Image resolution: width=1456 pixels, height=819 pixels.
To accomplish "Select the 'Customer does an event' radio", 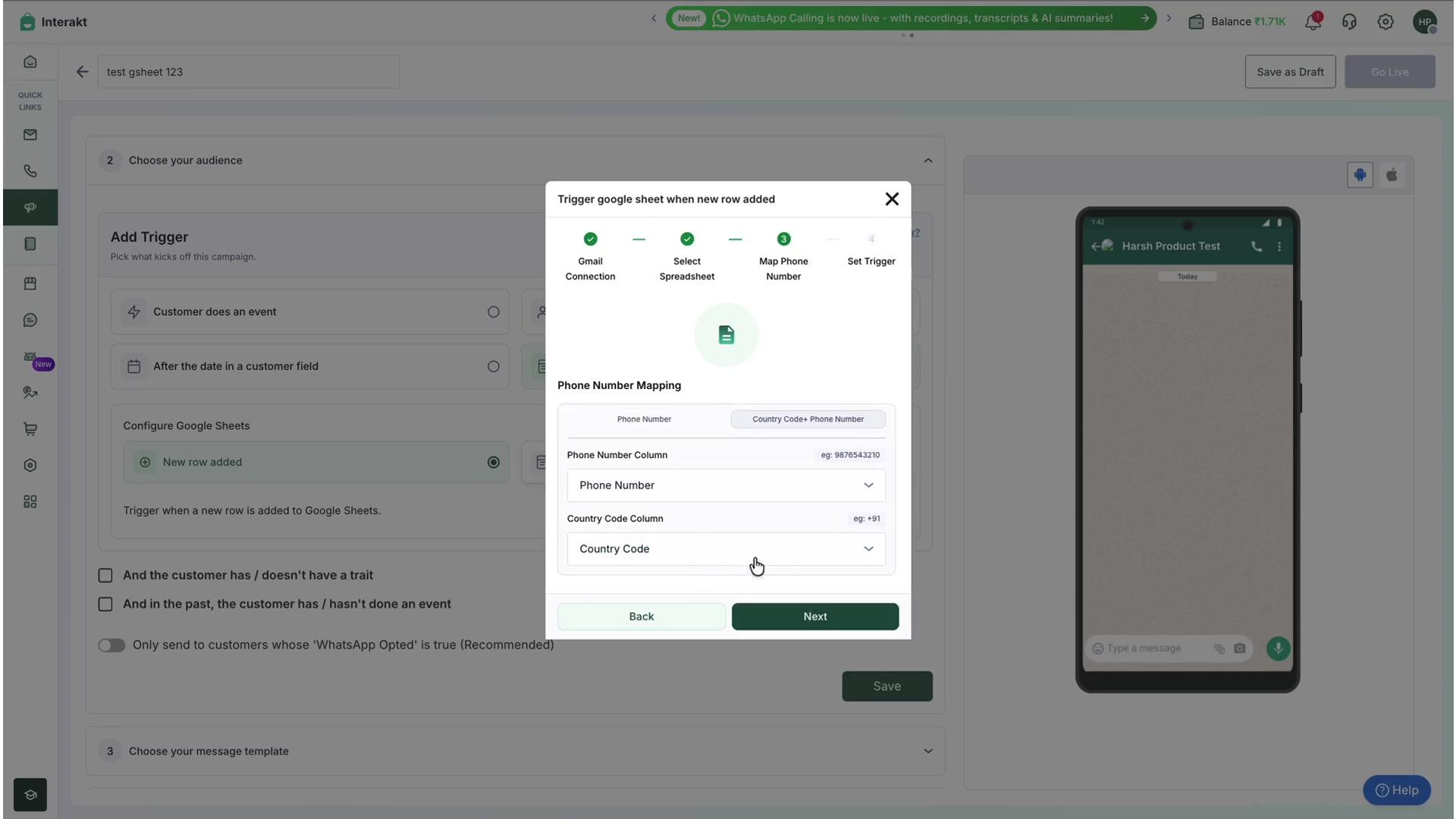I will (x=494, y=312).
